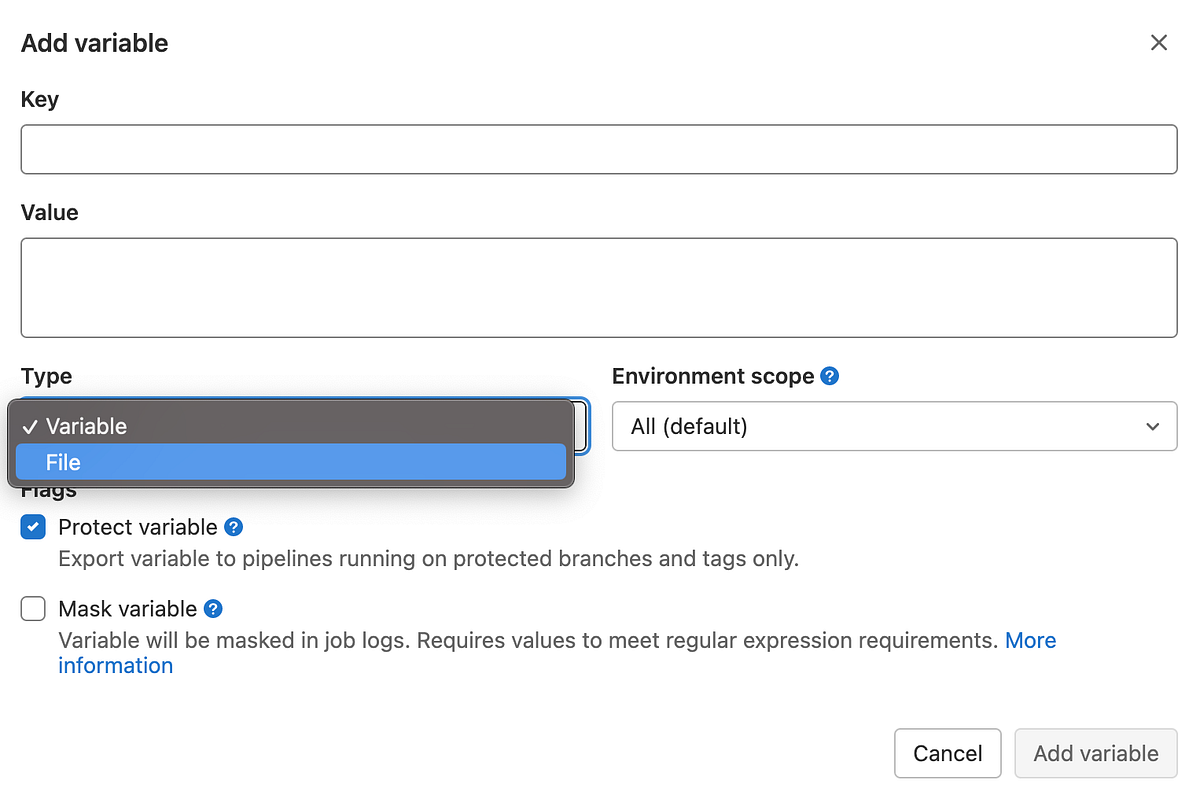Toggle Protect variable by clicking its label
The height and width of the screenshot is (802, 1200).
(x=138, y=527)
